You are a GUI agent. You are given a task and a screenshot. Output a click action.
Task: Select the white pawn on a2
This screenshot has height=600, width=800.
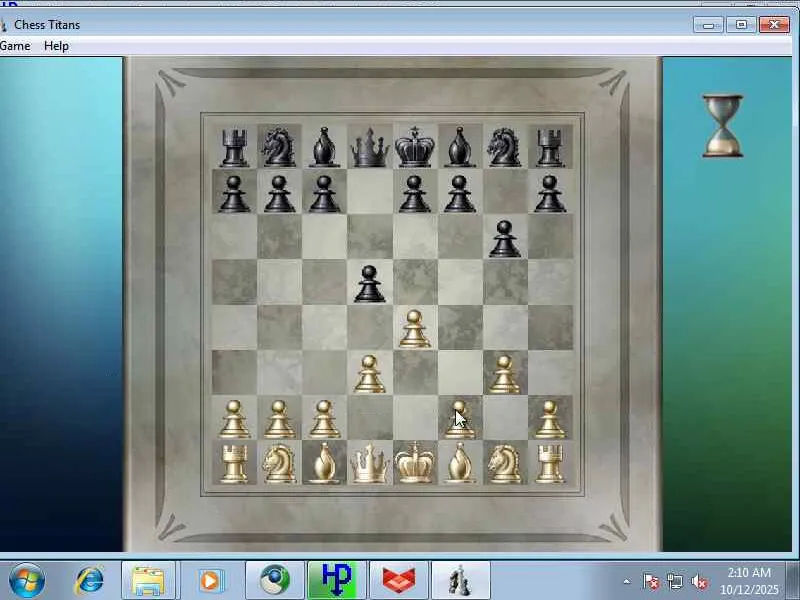234,419
